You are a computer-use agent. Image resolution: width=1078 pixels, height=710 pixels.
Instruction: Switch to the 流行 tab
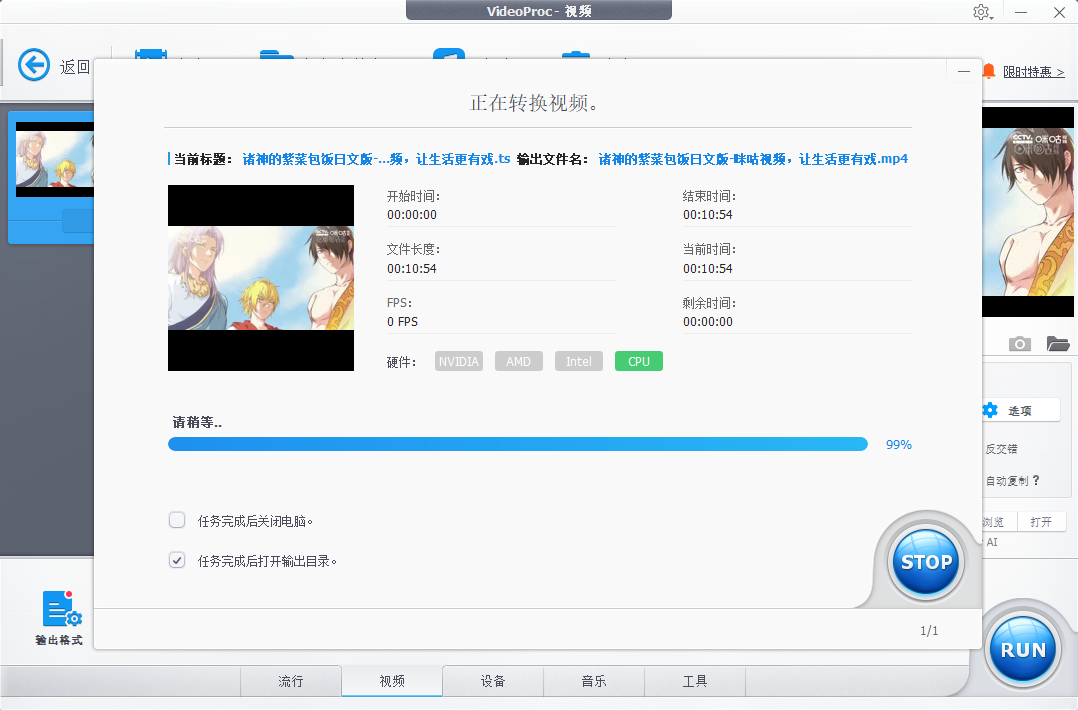coord(290,681)
